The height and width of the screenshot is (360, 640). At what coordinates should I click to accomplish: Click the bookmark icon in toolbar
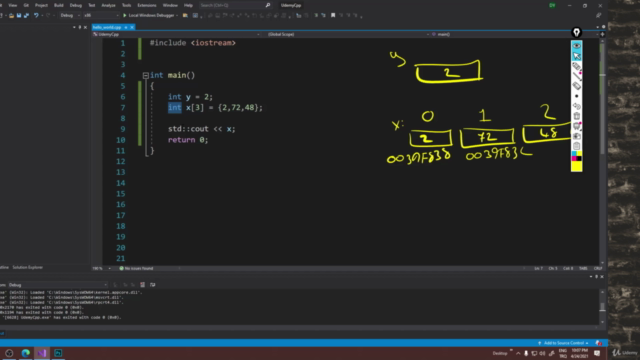[x=333, y=16]
